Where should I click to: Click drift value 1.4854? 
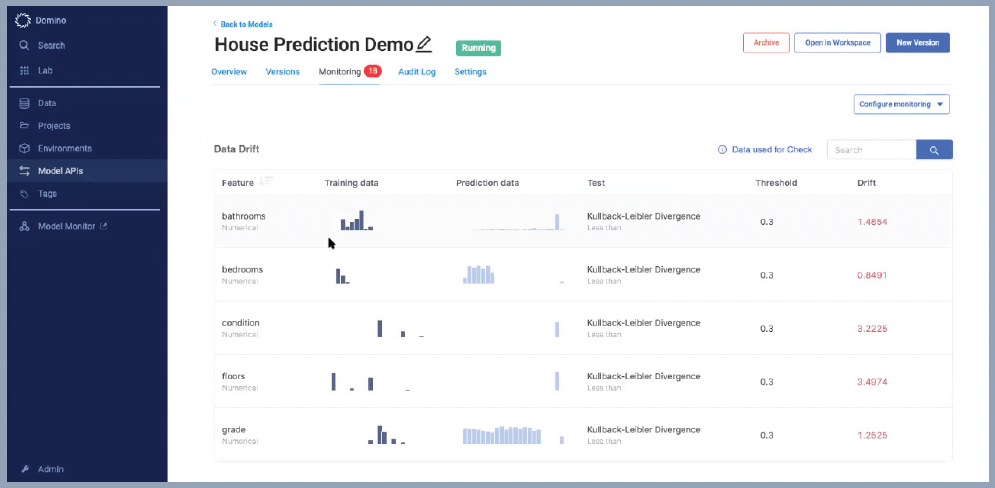(872, 222)
